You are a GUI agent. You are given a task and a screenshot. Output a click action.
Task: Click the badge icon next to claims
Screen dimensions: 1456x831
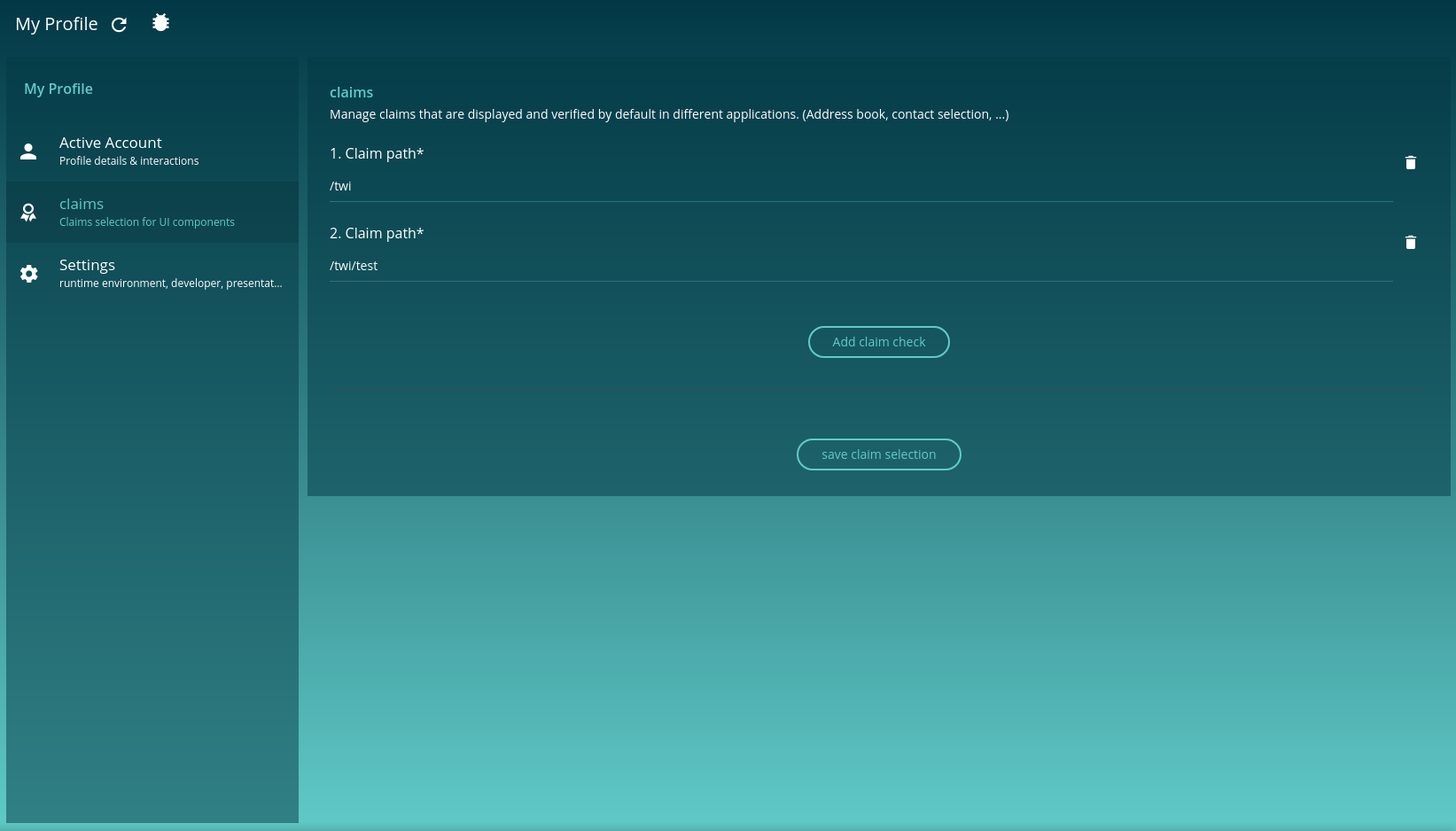28,212
